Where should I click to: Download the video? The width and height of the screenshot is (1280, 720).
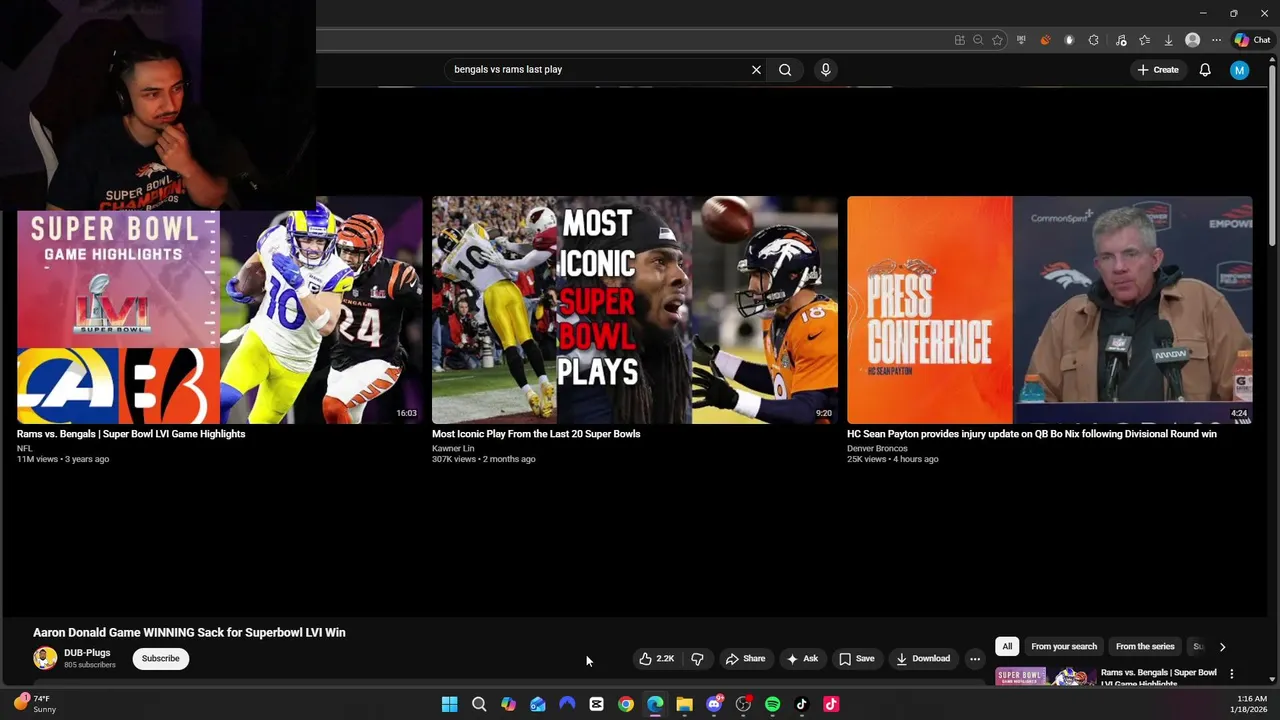[x=923, y=658]
